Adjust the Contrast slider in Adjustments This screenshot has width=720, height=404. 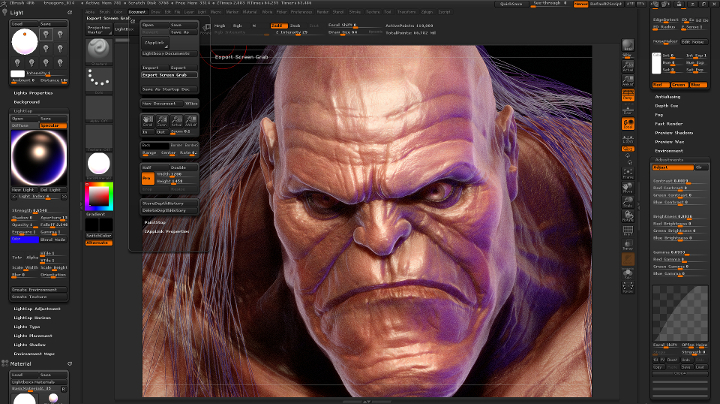pos(680,181)
